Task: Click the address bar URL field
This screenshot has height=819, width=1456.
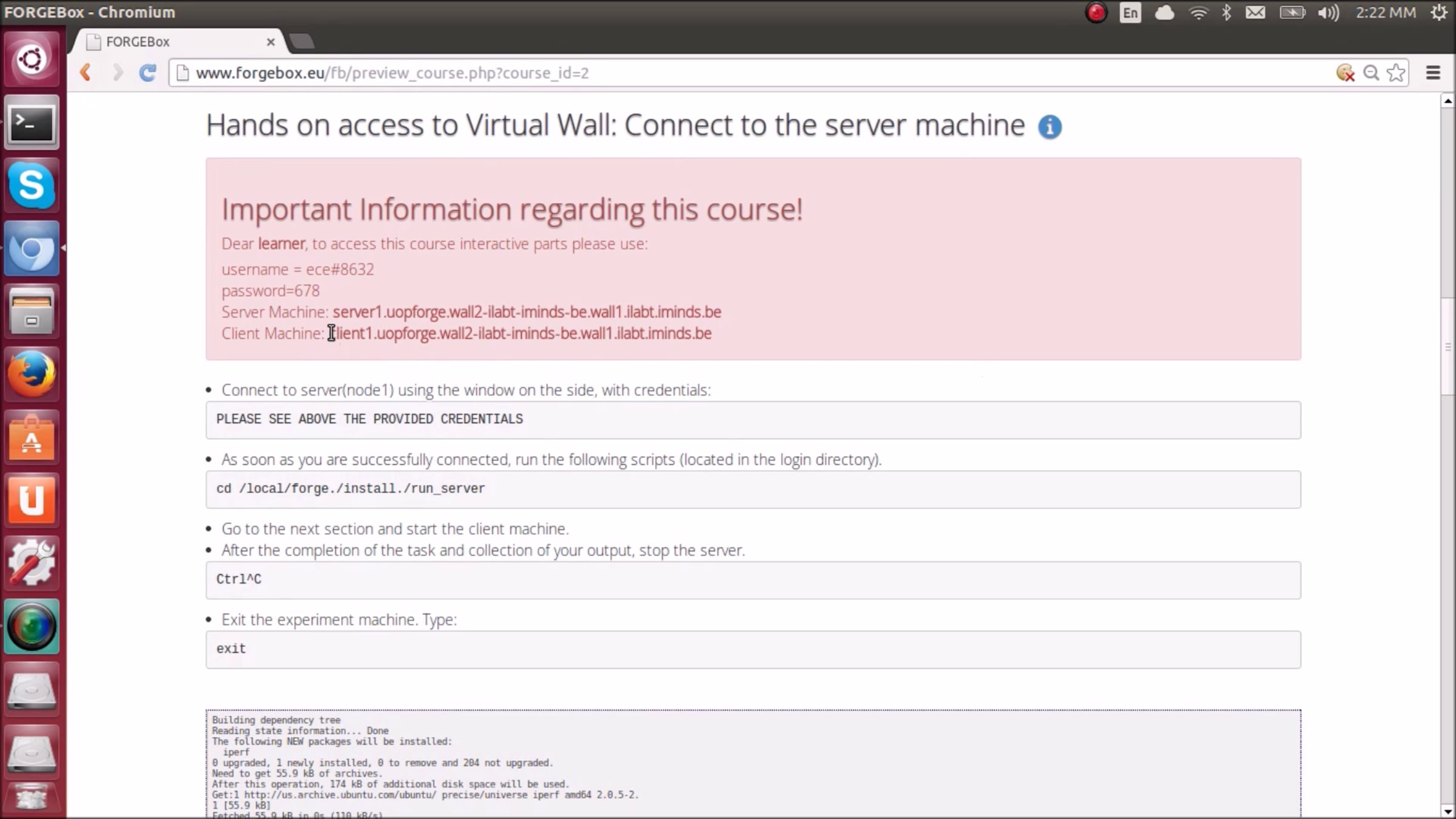Action: (x=728, y=73)
